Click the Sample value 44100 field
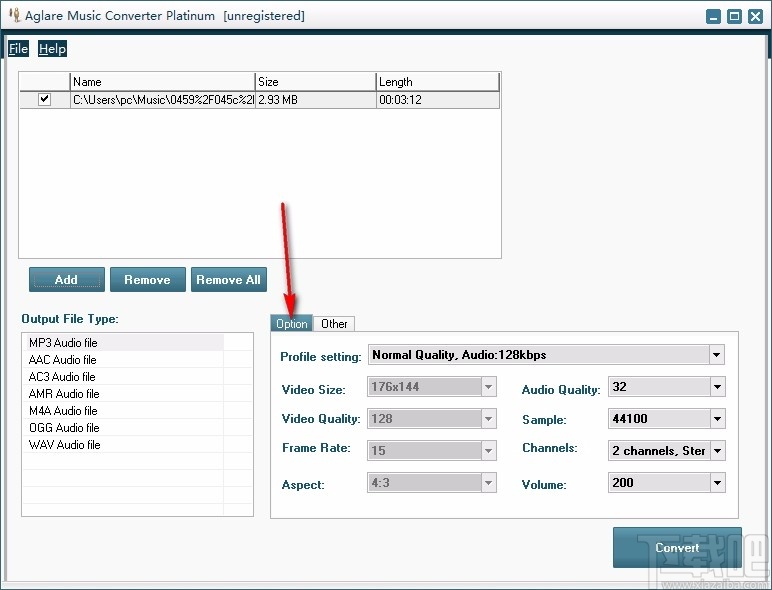This screenshot has width=772, height=590. coord(659,419)
